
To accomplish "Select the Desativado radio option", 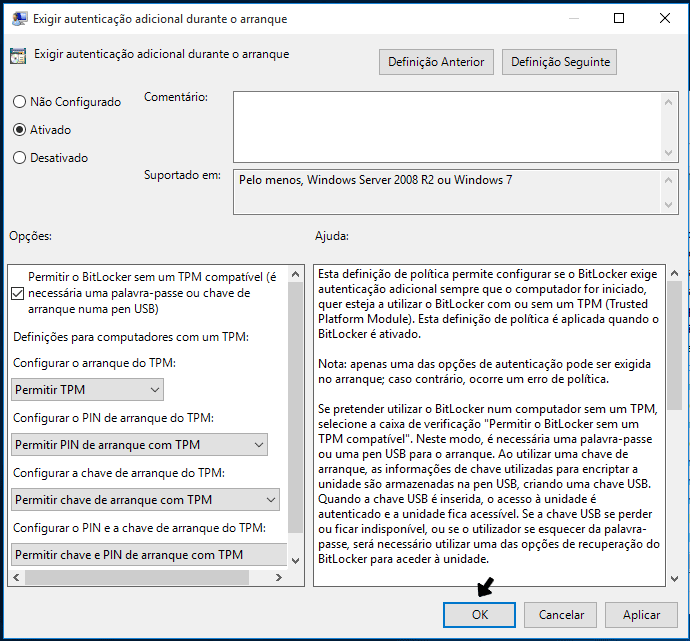I will coord(19,158).
